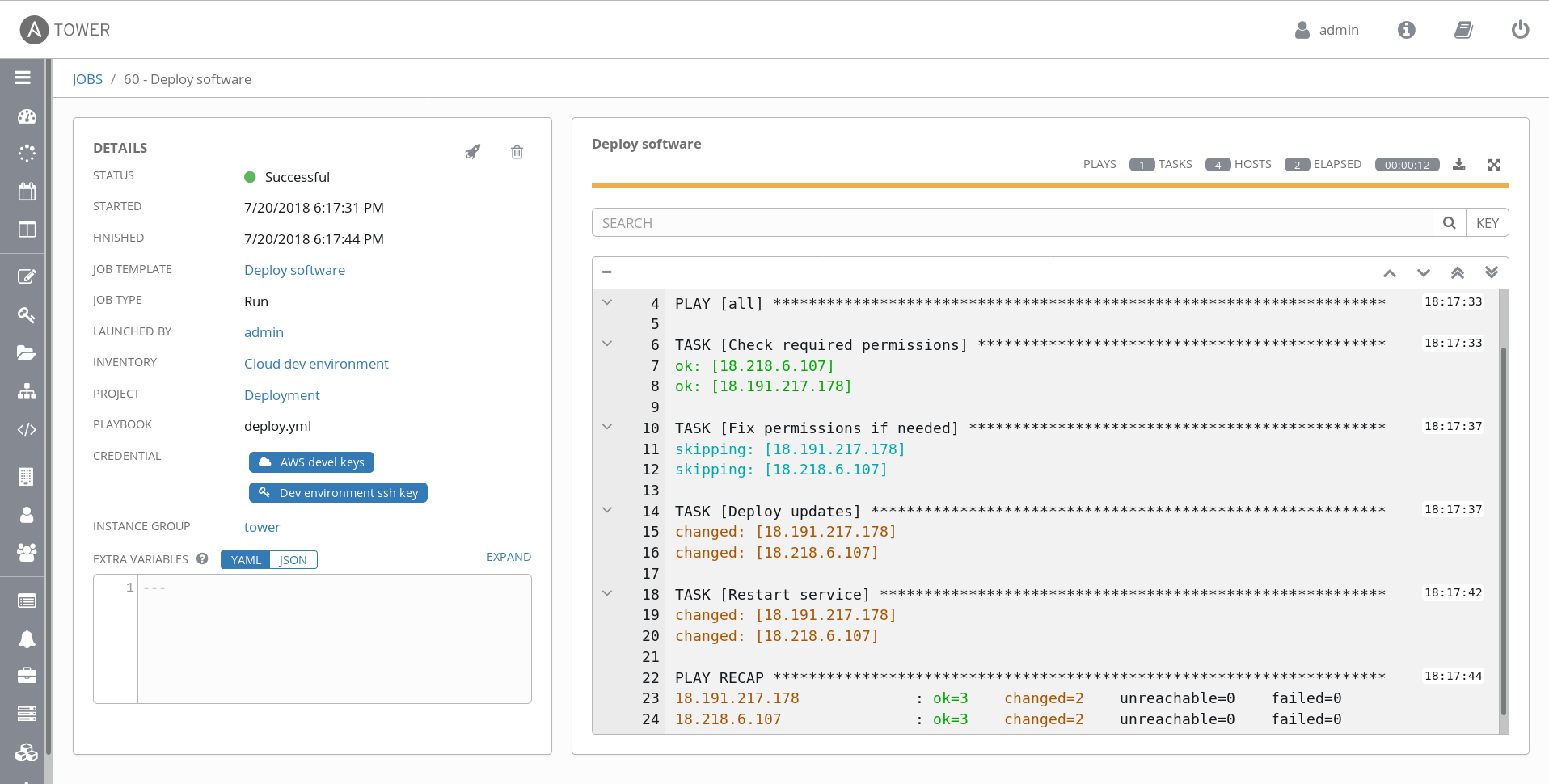Open the Jobs view from the sidebar
The height and width of the screenshot is (784, 1549).
tap(27, 153)
